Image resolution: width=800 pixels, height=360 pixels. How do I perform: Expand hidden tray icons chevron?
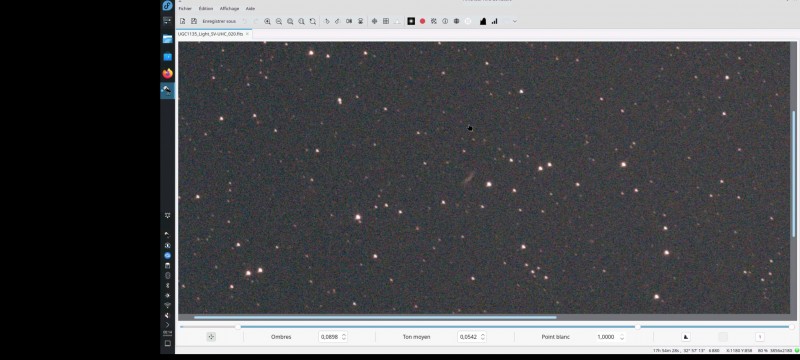click(x=167, y=325)
